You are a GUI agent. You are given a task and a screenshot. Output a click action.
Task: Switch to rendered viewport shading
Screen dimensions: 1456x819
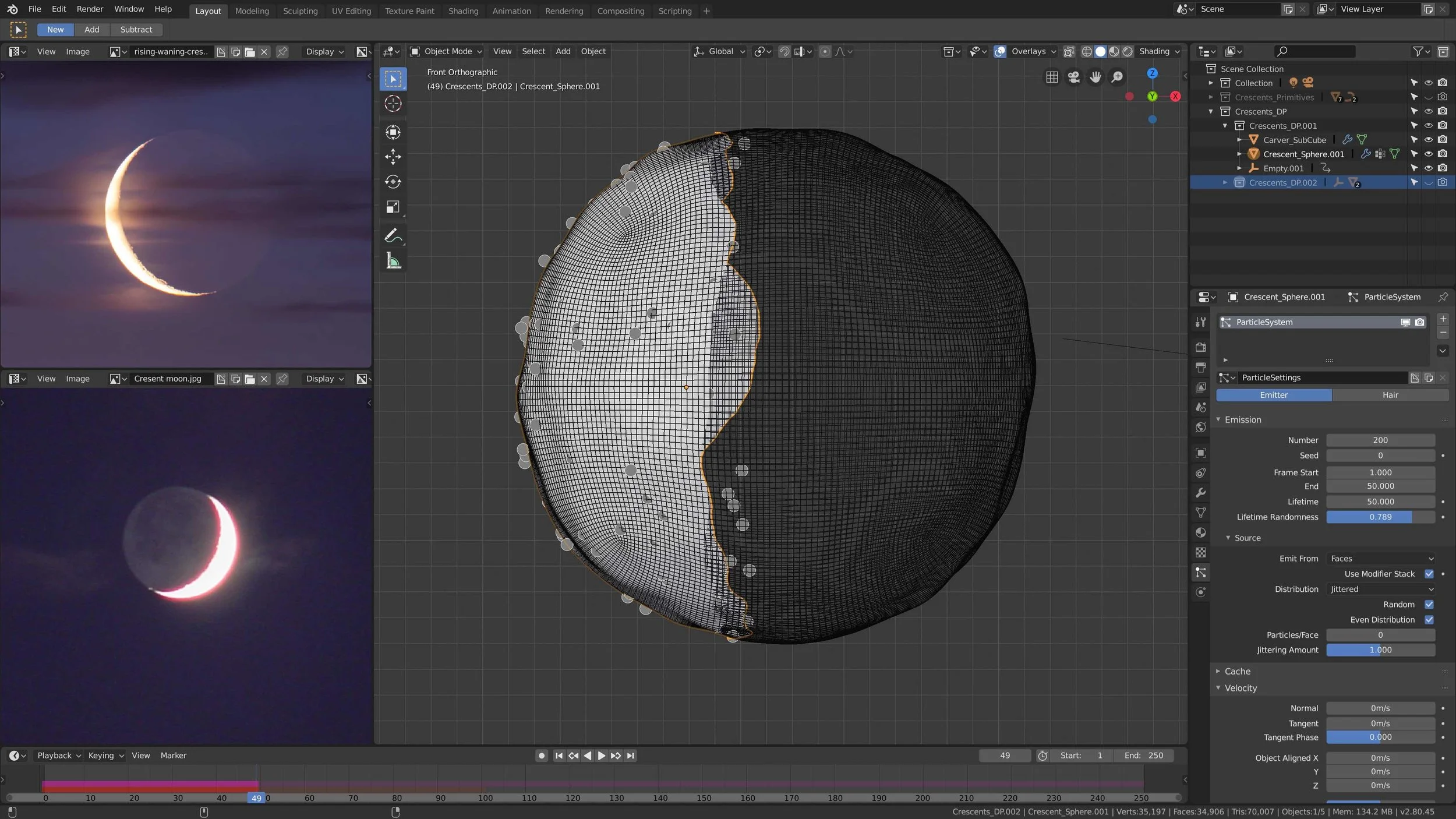[1128, 51]
